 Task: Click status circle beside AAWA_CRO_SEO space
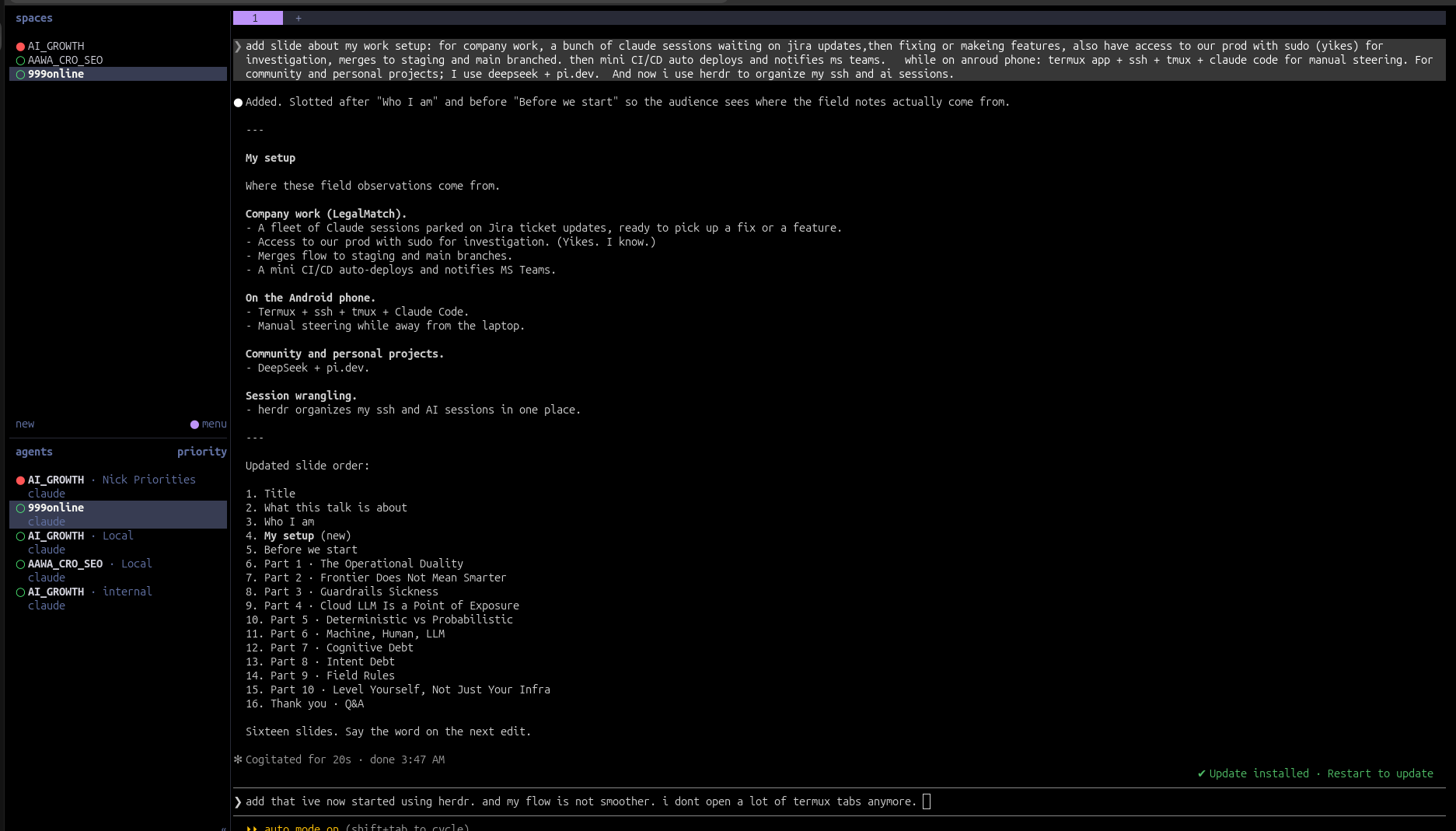[20, 61]
